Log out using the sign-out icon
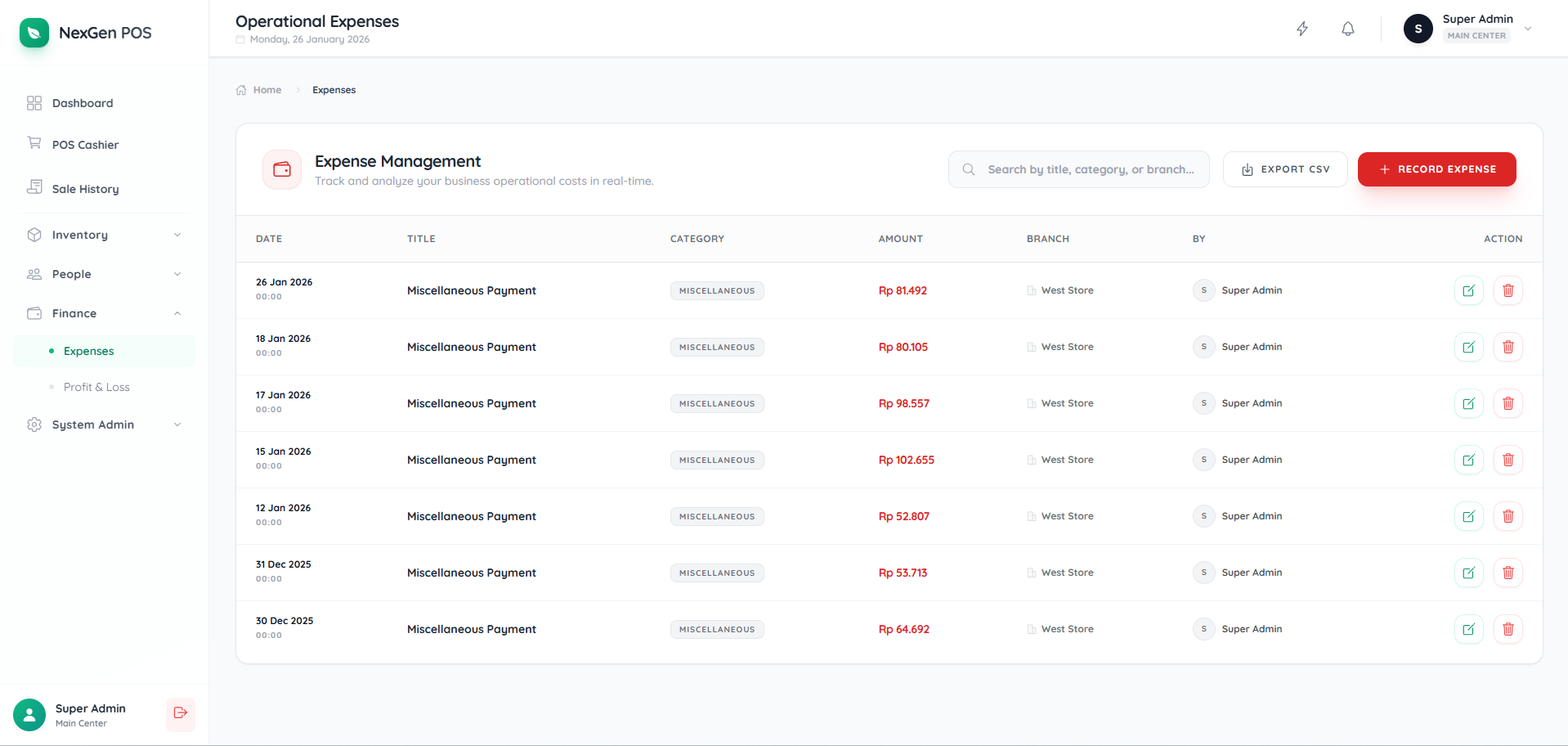 coord(180,714)
